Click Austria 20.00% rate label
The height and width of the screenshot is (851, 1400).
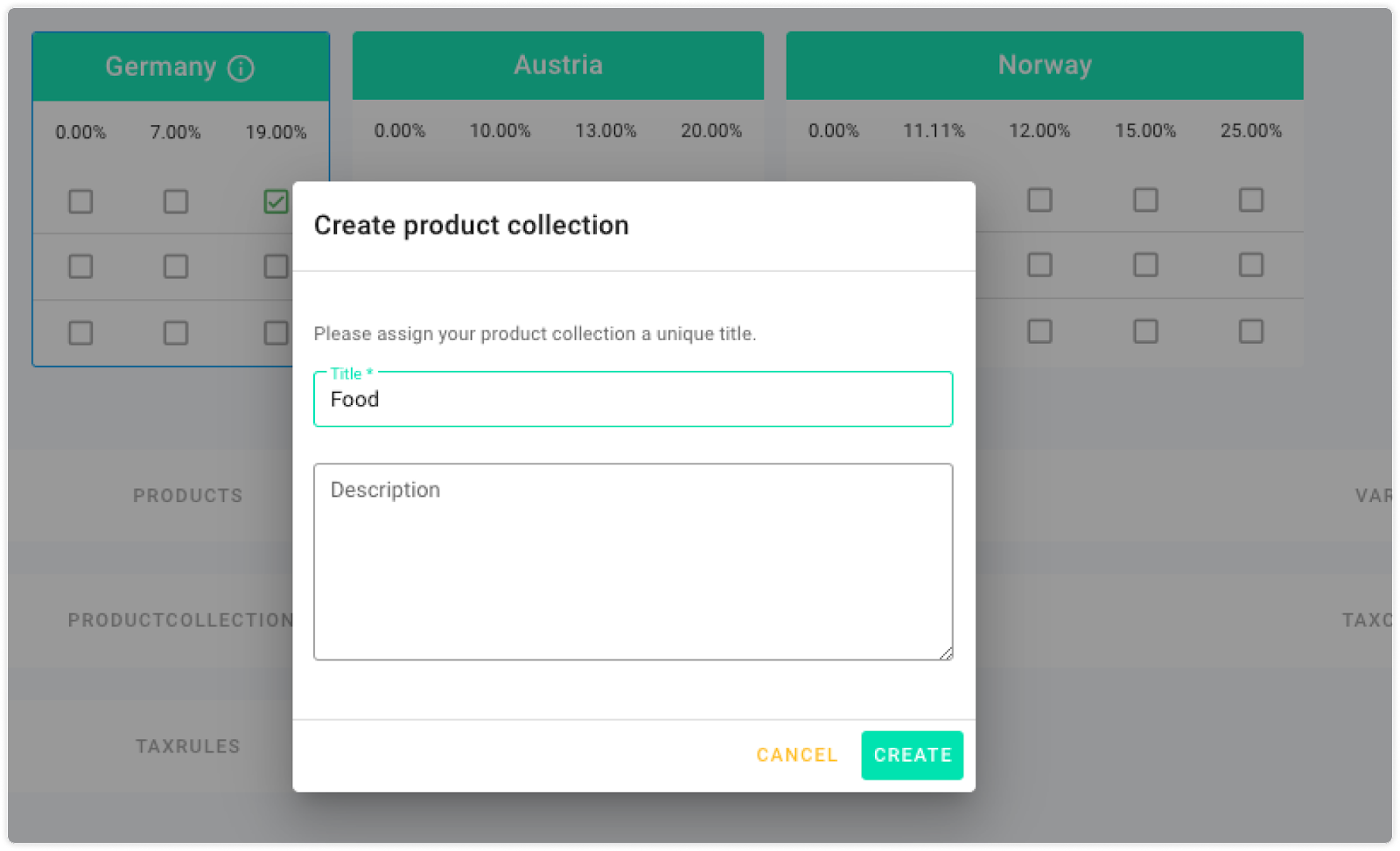point(711,131)
